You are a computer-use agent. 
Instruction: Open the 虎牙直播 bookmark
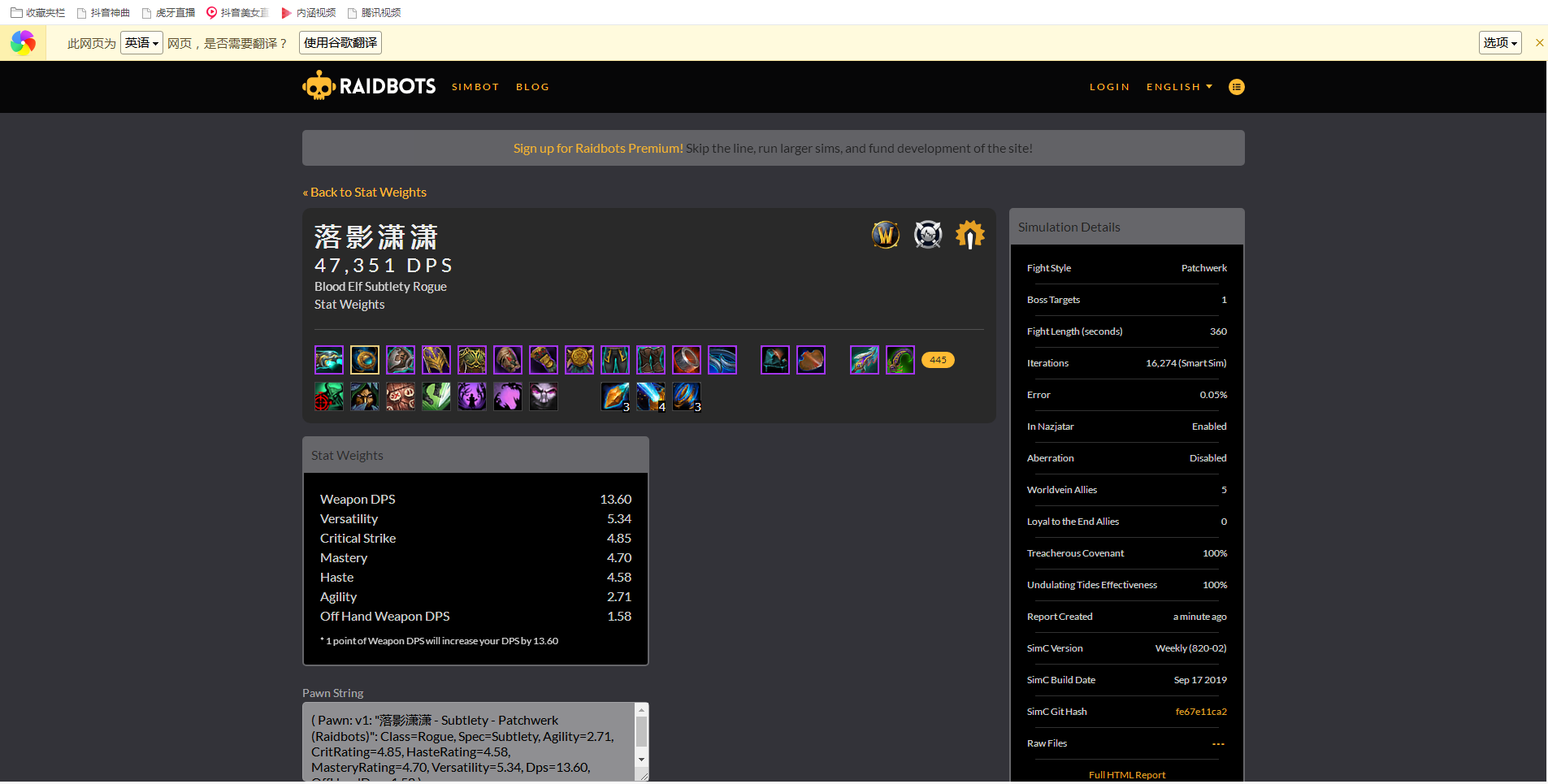168,12
